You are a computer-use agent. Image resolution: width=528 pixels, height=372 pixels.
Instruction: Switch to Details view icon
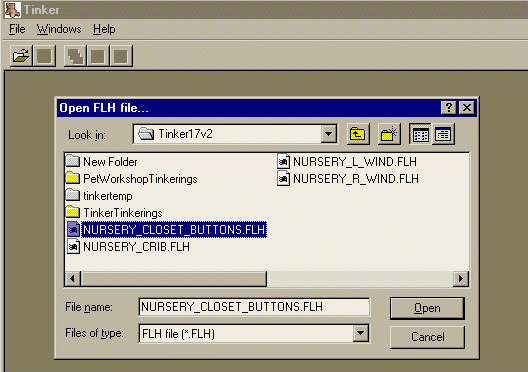443,134
